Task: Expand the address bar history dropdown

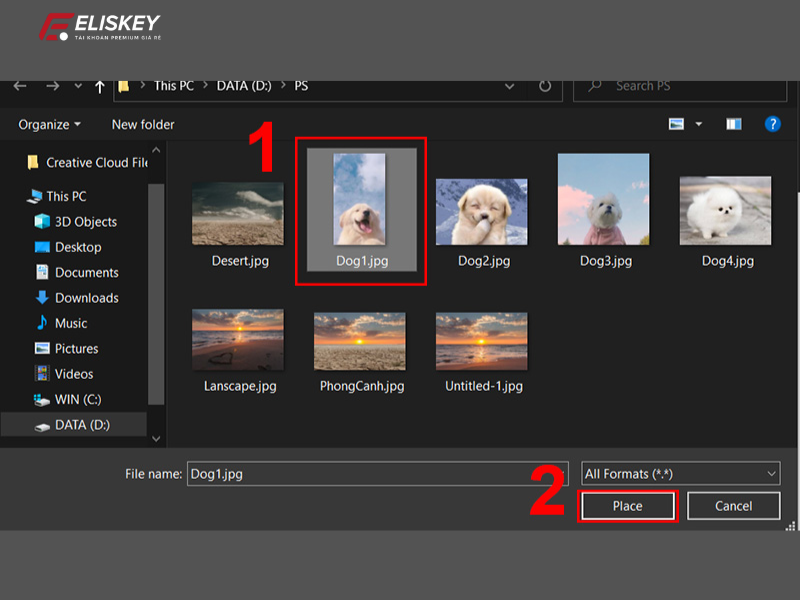Action: pyautogui.click(x=510, y=86)
